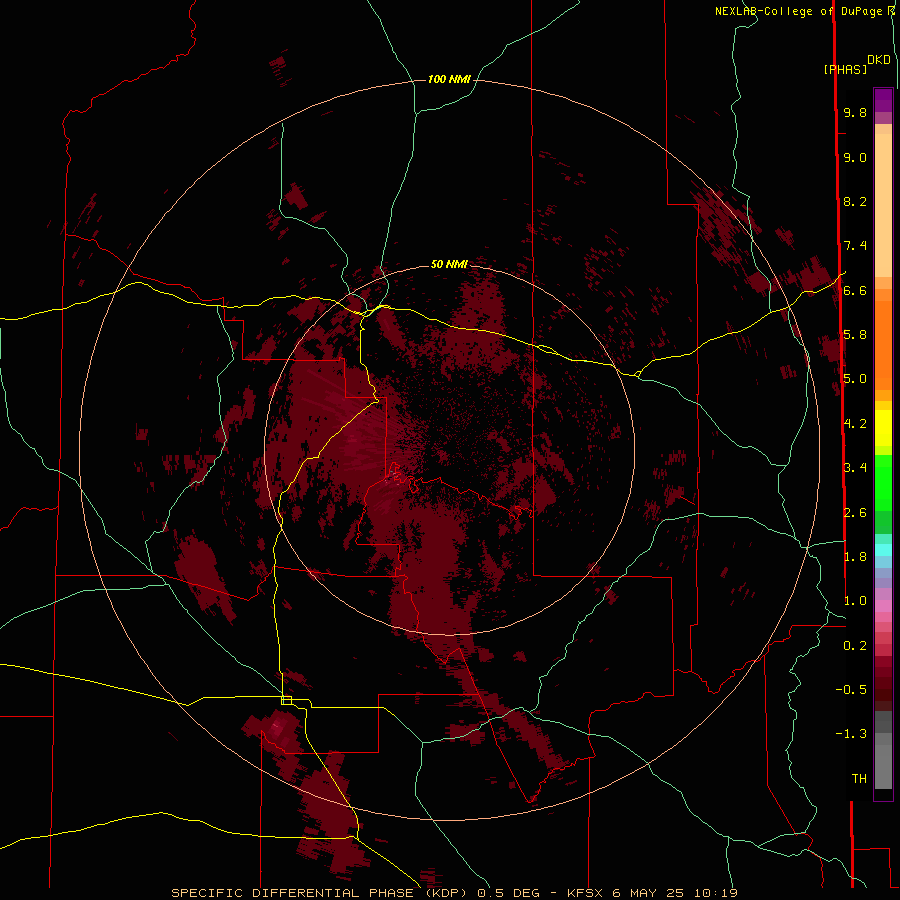Select the 5.8 scale value
This screenshot has width=900, height=900.
click(x=855, y=335)
